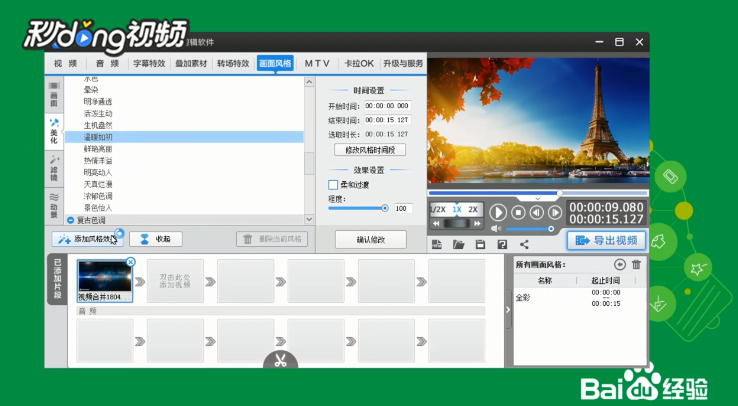
Task: Click style list scroll down arrow
Action: click(309, 219)
